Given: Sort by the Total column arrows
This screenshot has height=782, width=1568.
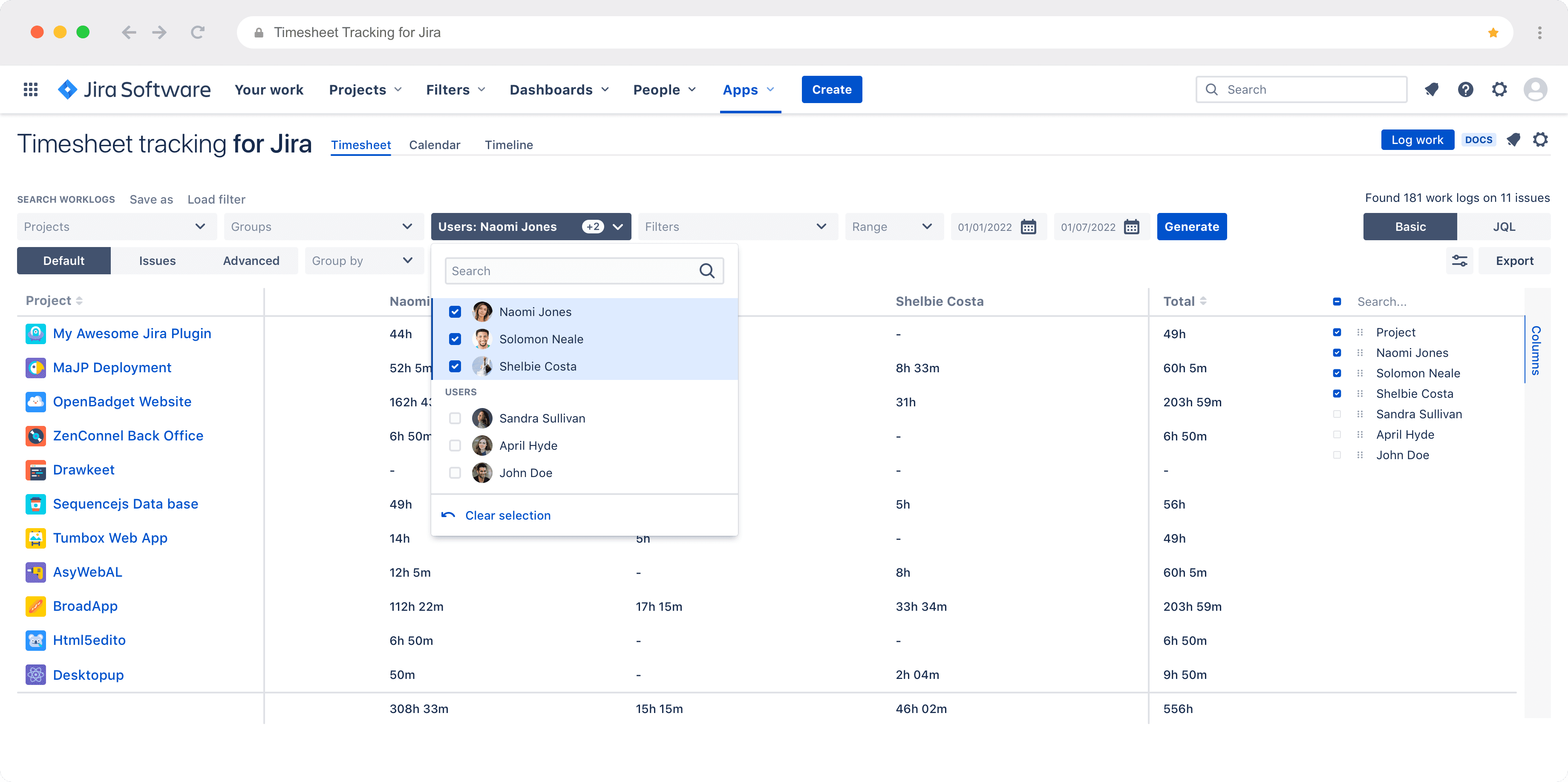Looking at the screenshot, I should (x=1203, y=301).
